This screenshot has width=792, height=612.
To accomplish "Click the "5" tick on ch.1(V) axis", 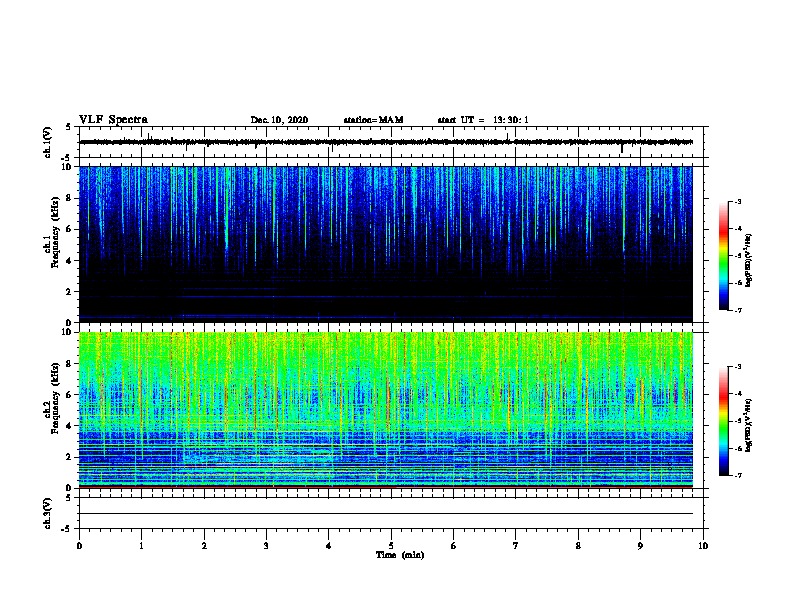I will tap(68, 127).
